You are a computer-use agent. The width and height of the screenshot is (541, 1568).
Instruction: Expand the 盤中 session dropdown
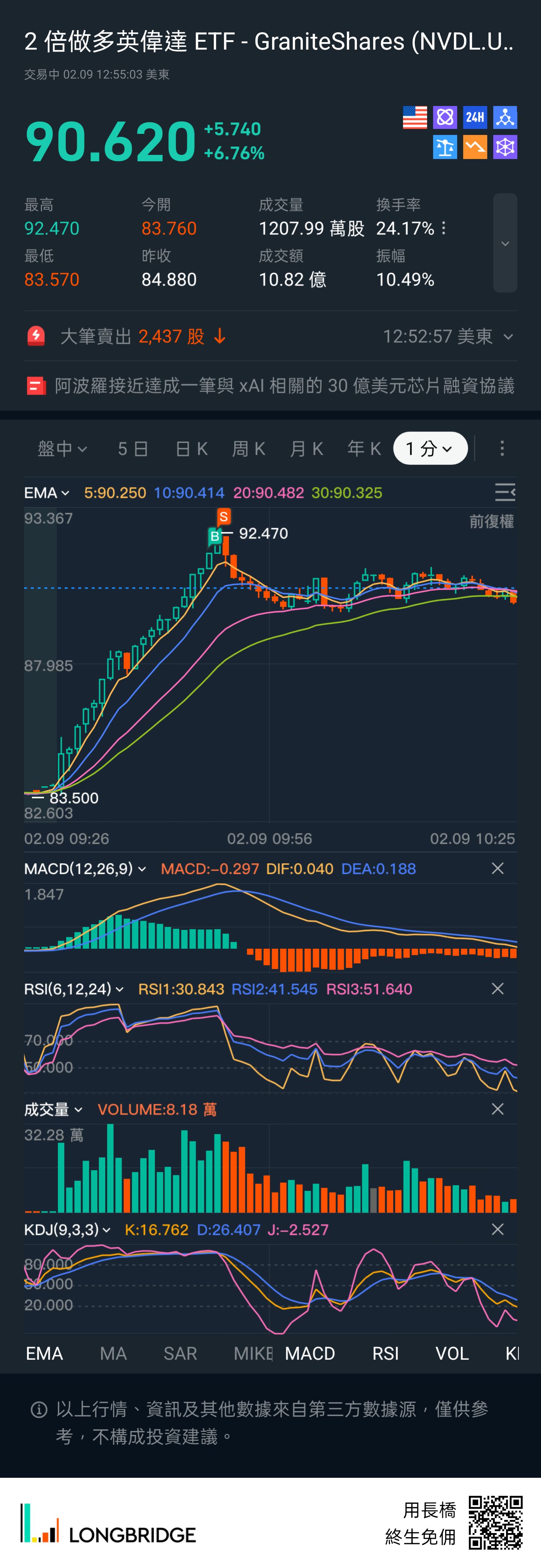(x=62, y=449)
